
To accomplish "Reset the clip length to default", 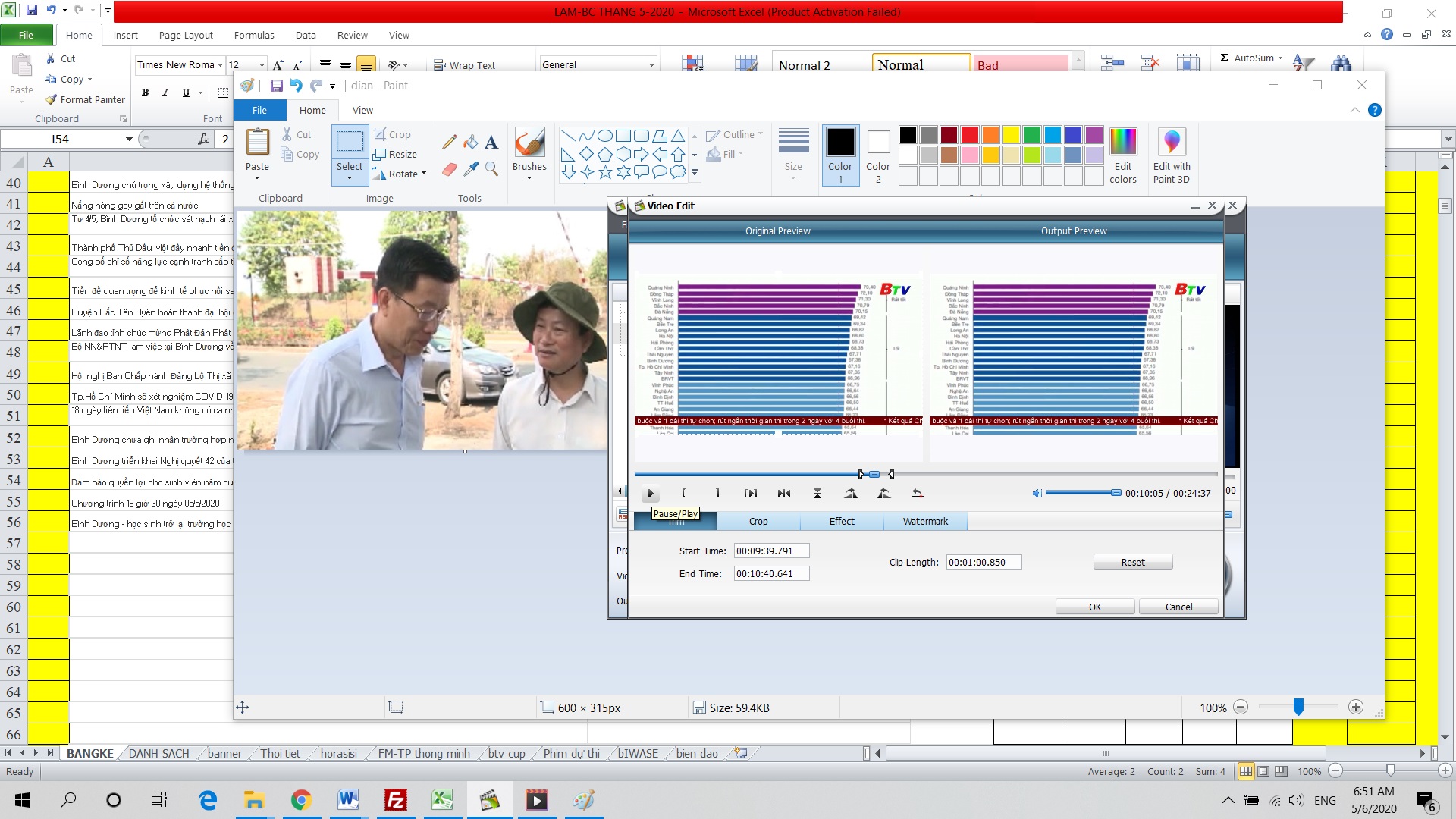I will coord(1132,562).
